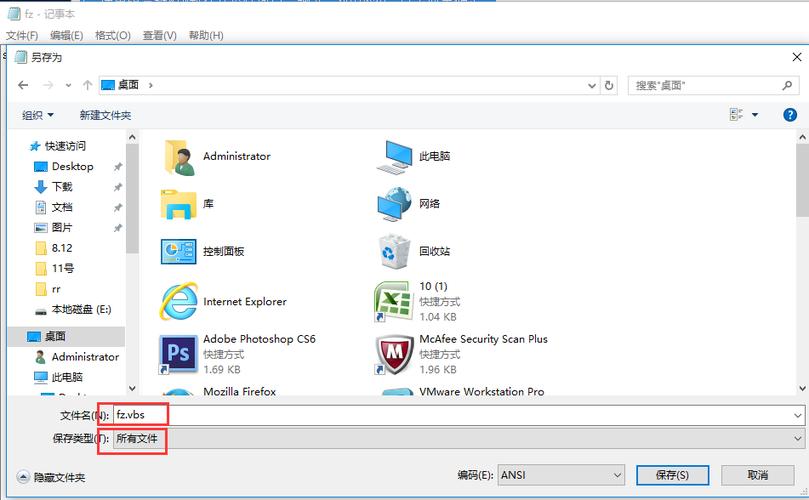Open the 组织 organize dropdown
809x500 pixels.
coord(38,115)
